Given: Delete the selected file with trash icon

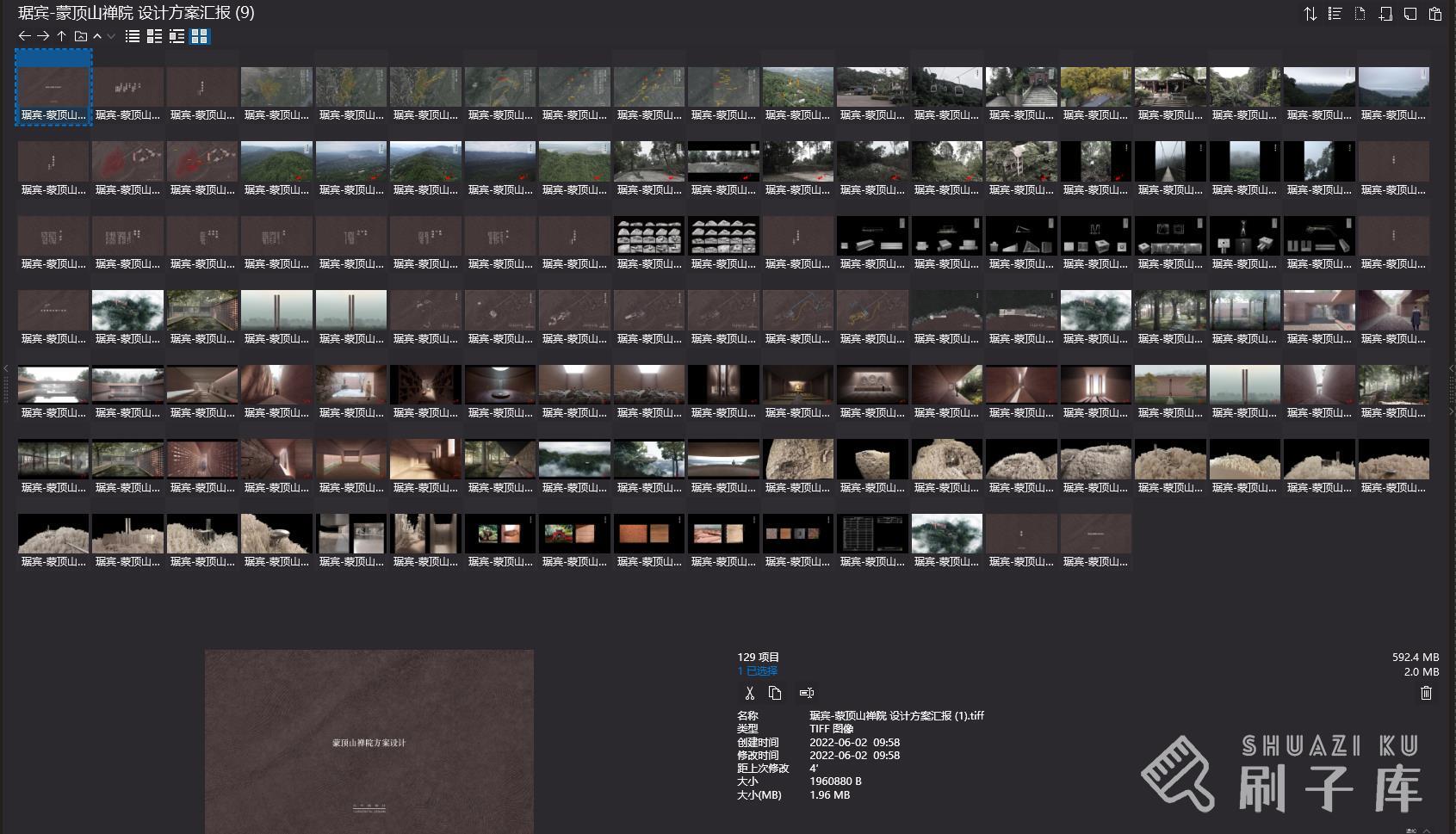Looking at the screenshot, I should pos(1426,693).
